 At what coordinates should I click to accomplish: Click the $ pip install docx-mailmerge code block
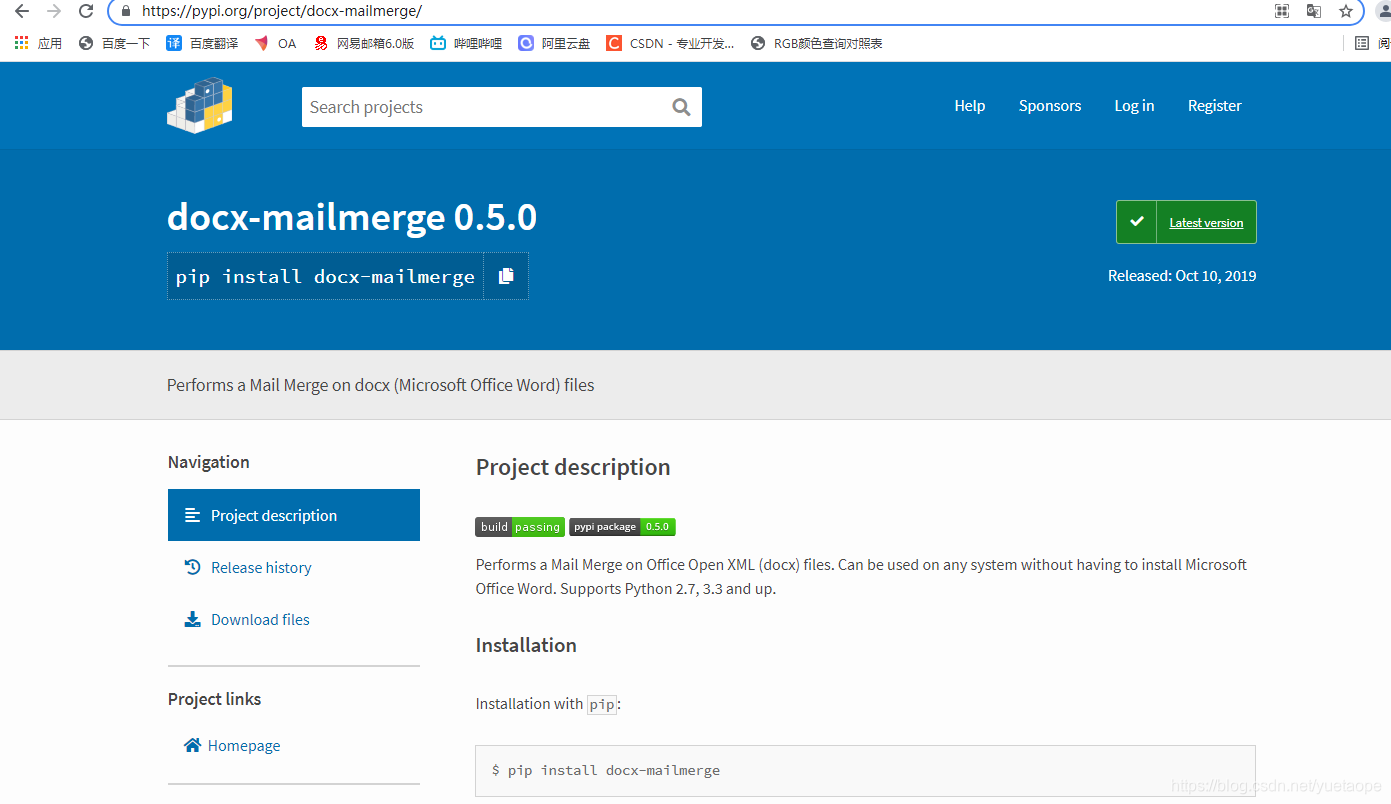tap(865, 770)
